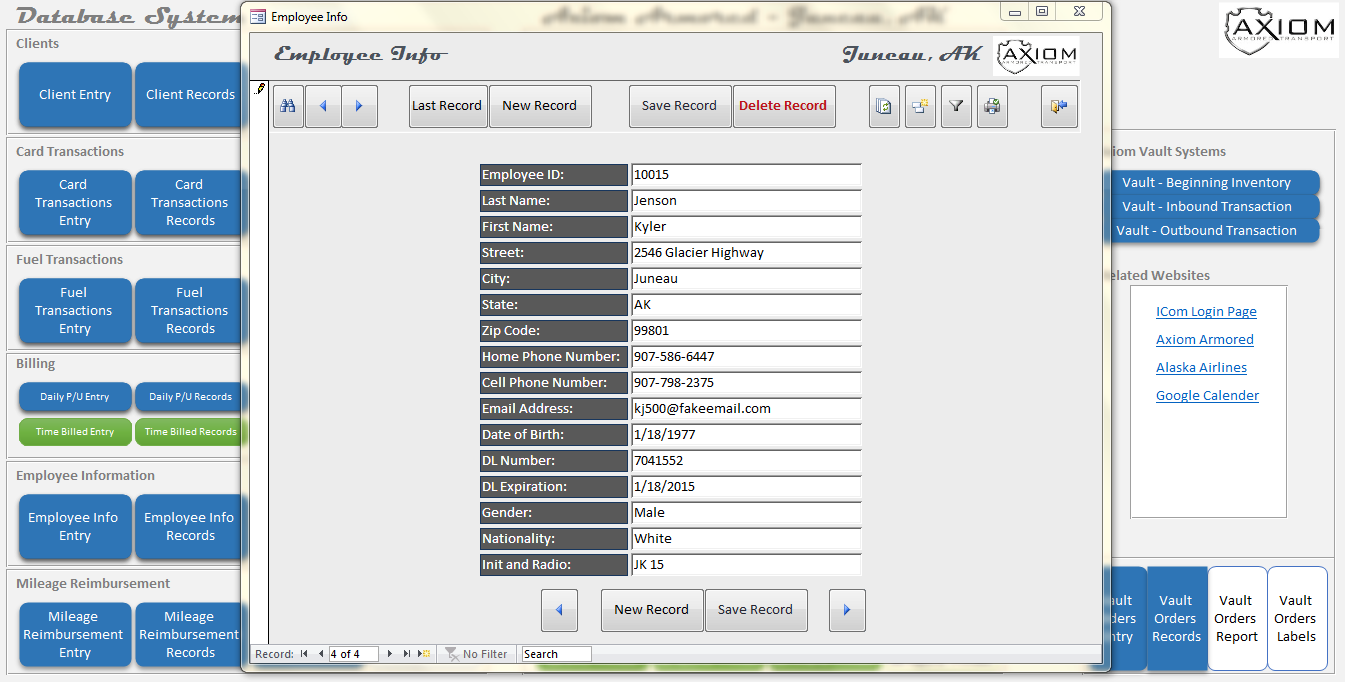Image resolution: width=1345 pixels, height=682 pixels.
Task: Open Client Entry in the main switchboard
Action: pos(75,95)
